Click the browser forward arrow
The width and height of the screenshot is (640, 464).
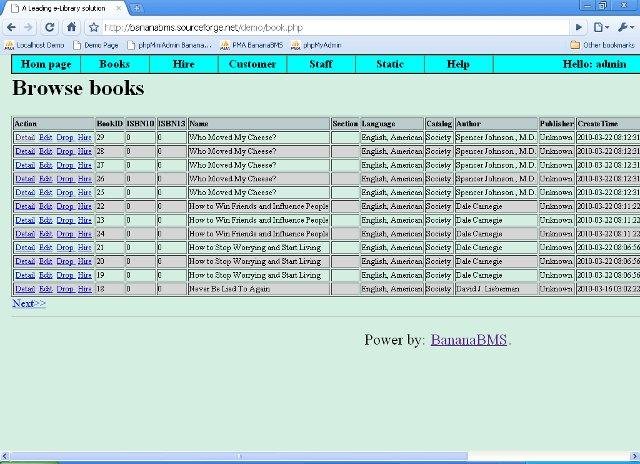tap(28, 27)
